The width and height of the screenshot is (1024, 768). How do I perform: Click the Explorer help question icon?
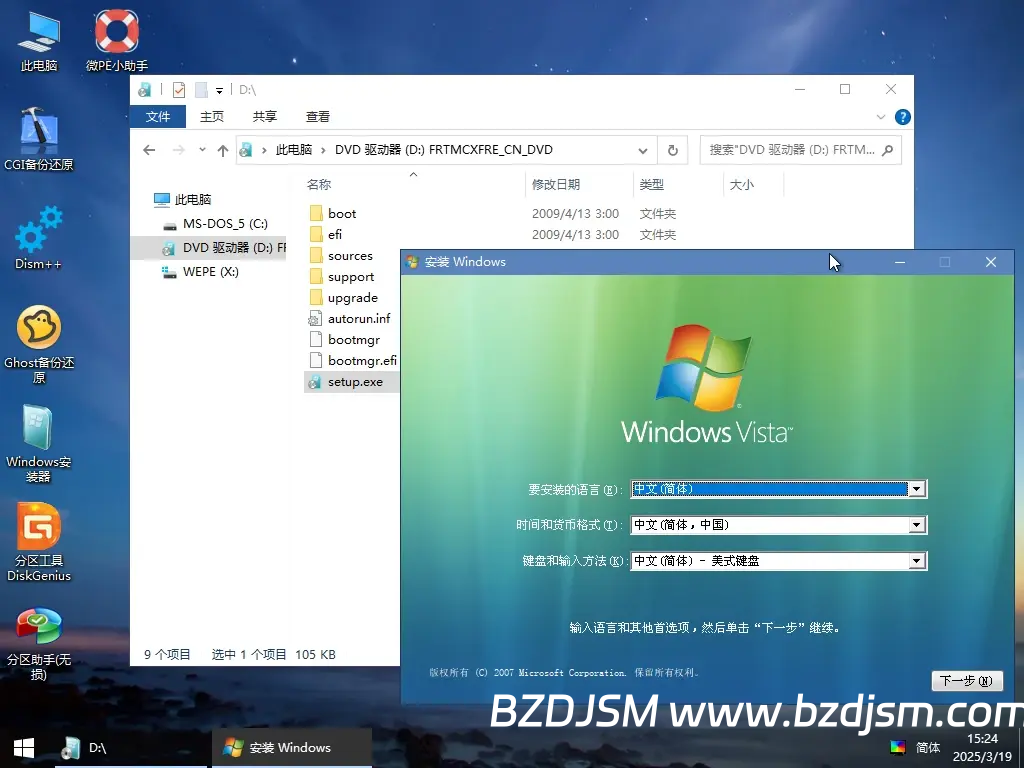903,117
